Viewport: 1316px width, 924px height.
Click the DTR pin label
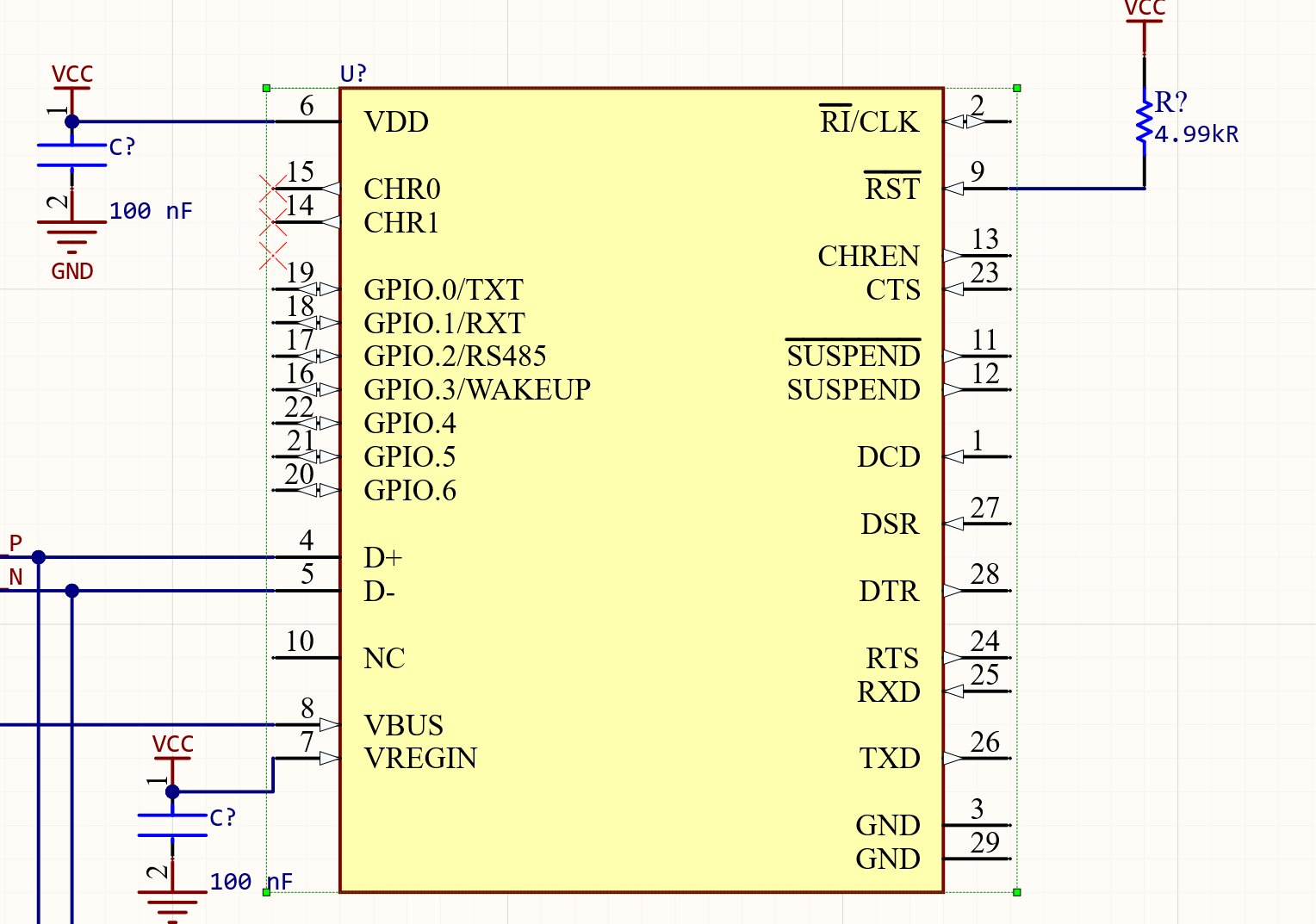point(890,592)
